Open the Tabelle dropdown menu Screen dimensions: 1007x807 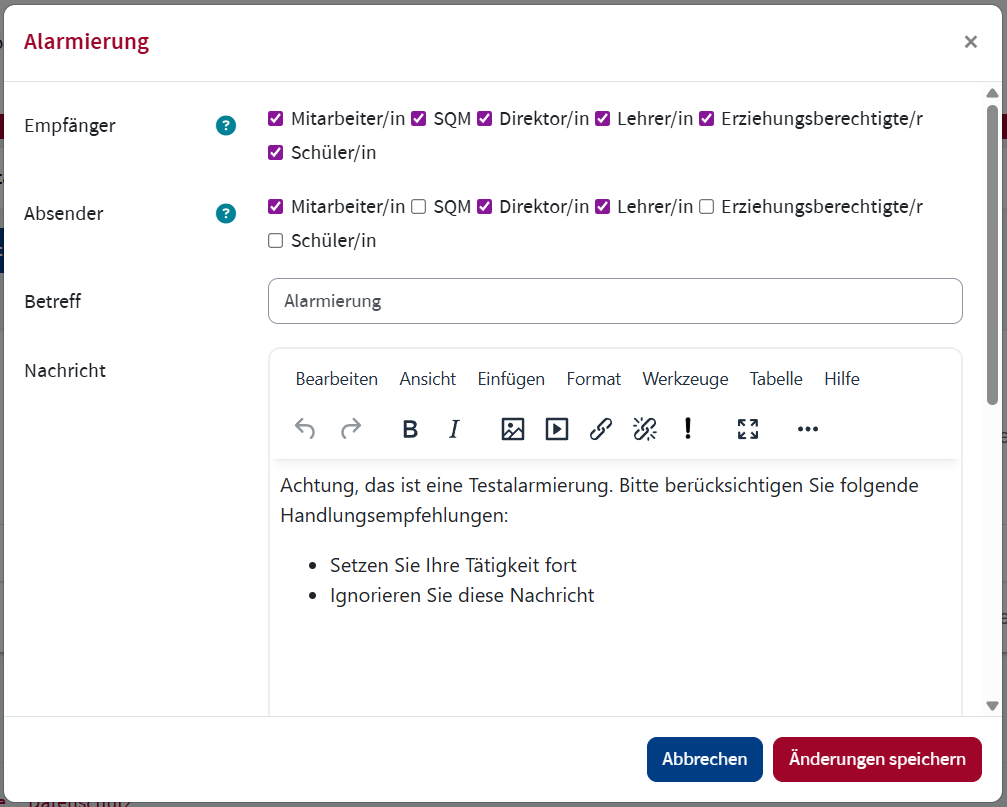(x=776, y=379)
